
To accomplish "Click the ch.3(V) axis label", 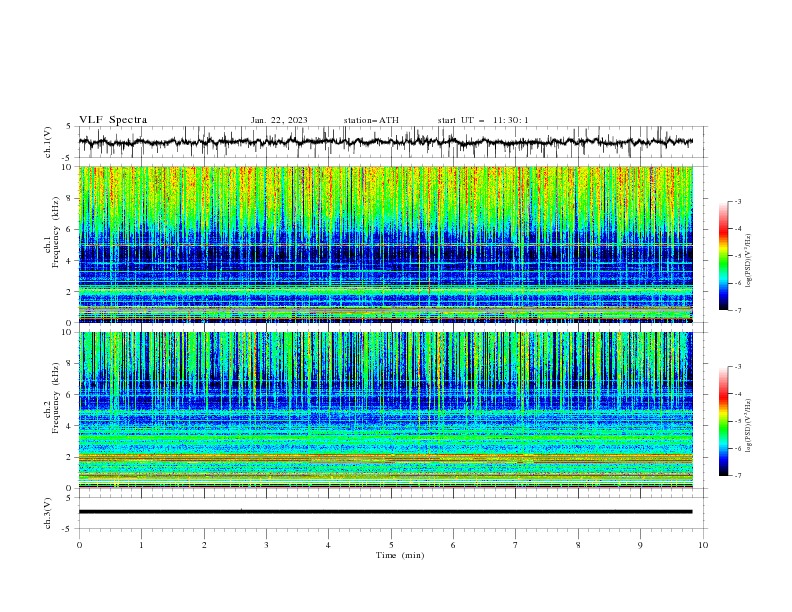I will coord(48,513).
